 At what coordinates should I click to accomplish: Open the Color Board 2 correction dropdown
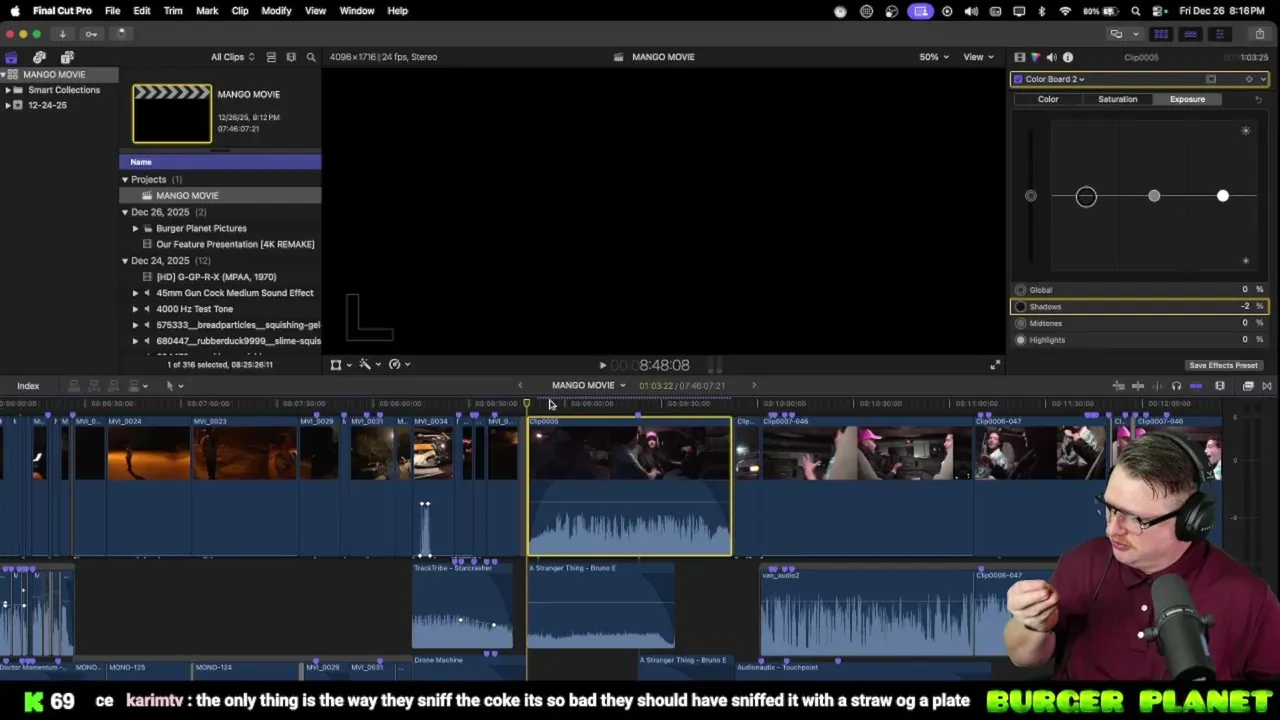[1055, 79]
